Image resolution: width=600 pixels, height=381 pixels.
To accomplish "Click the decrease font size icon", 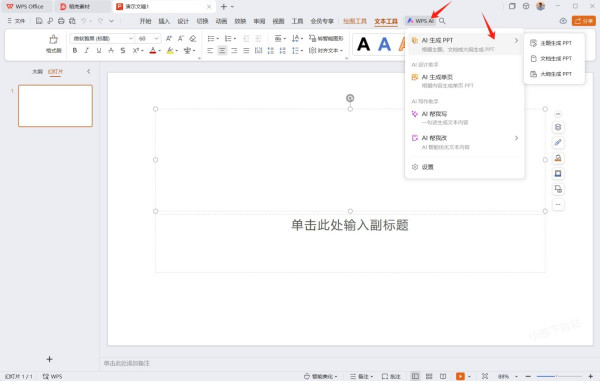I will coord(181,38).
